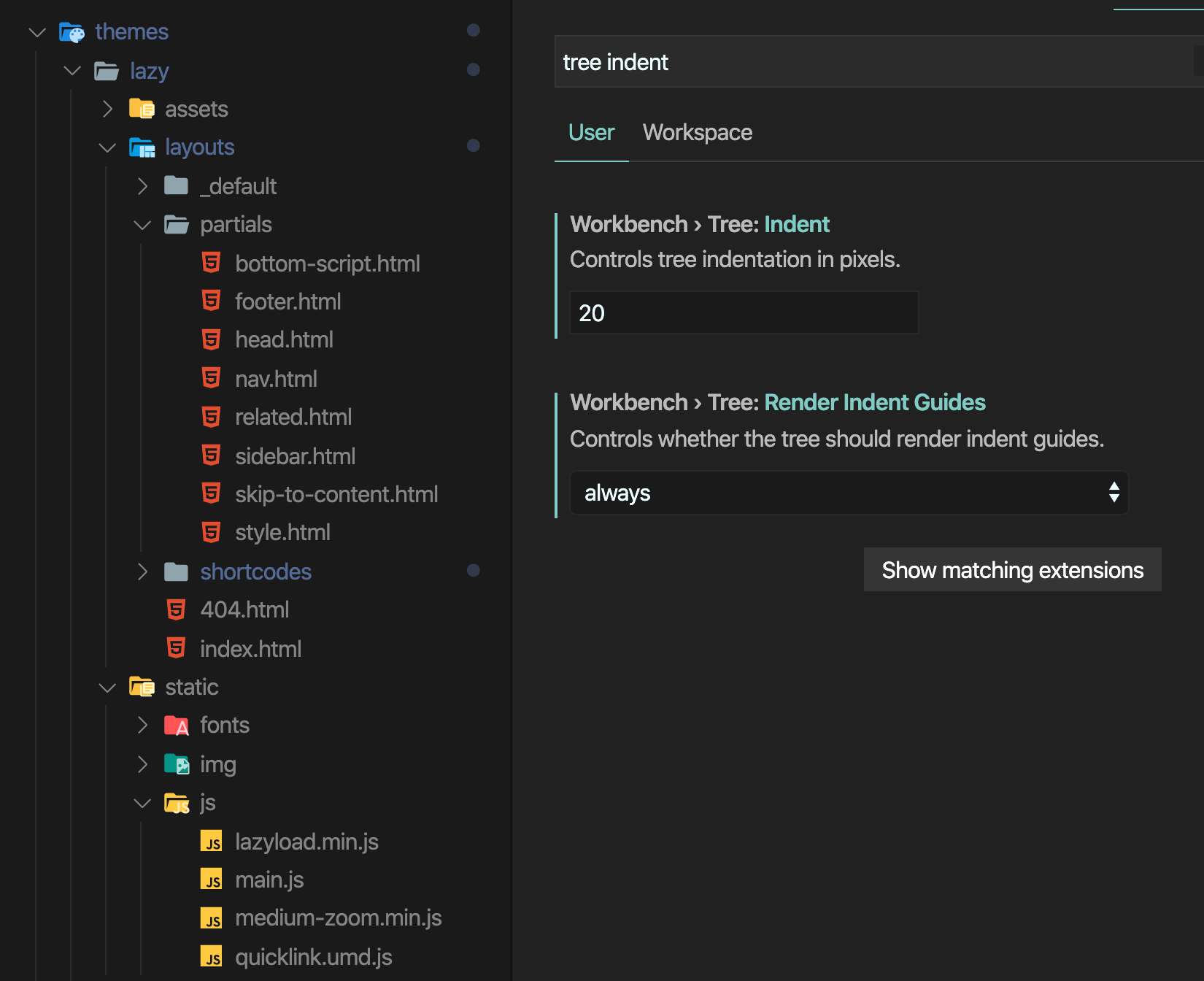This screenshot has width=1204, height=981.
Task: Open lazyload.min.js file name
Action: [x=307, y=842]
